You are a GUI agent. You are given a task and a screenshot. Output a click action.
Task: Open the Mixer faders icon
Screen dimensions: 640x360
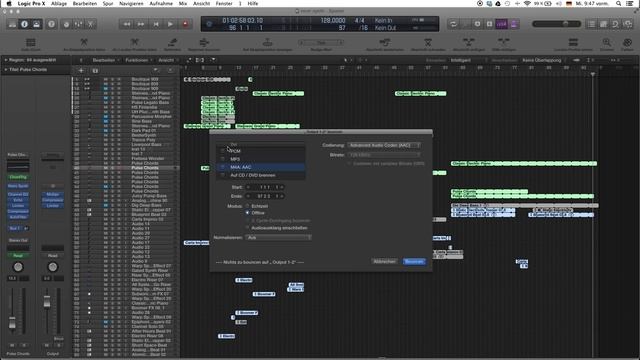coord(78,24)
